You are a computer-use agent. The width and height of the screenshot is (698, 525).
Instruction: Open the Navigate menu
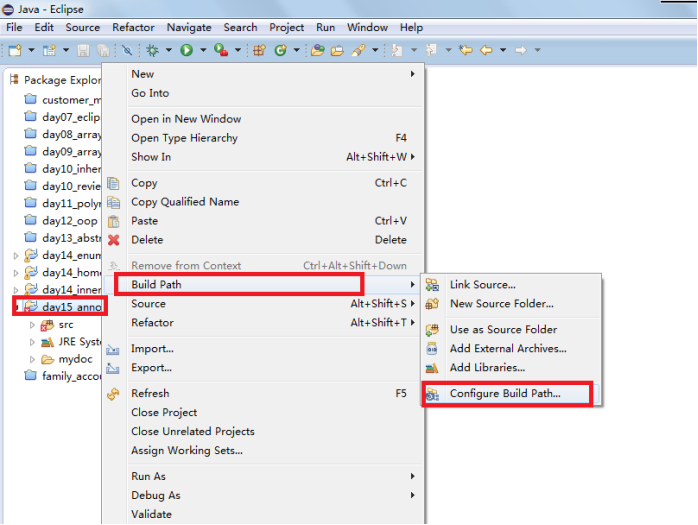[x=189, y=28]
